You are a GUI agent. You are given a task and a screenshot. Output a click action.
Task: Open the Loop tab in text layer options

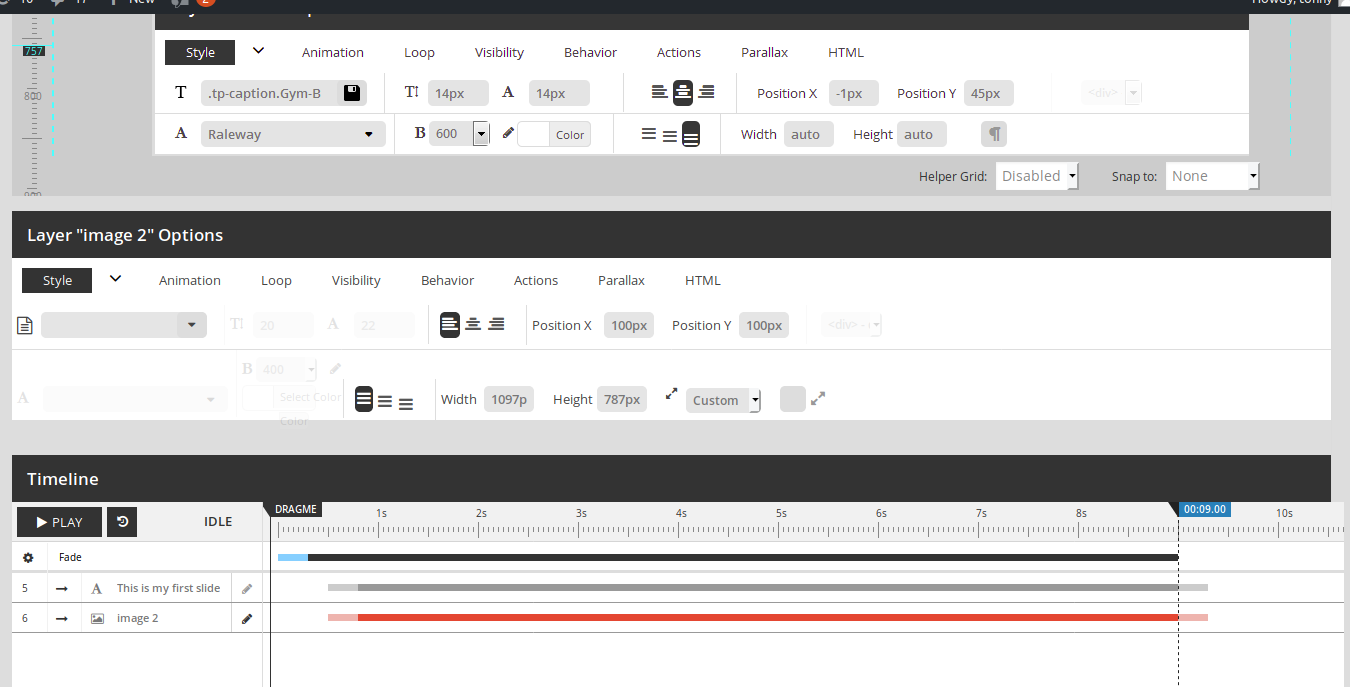pos(419,53)
